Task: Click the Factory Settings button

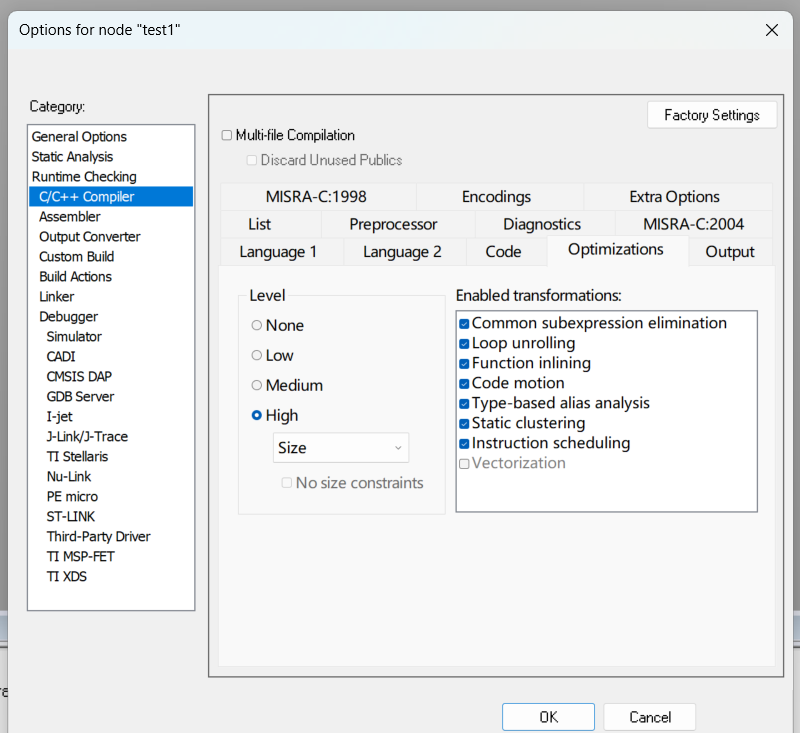Action: point(712,115)
